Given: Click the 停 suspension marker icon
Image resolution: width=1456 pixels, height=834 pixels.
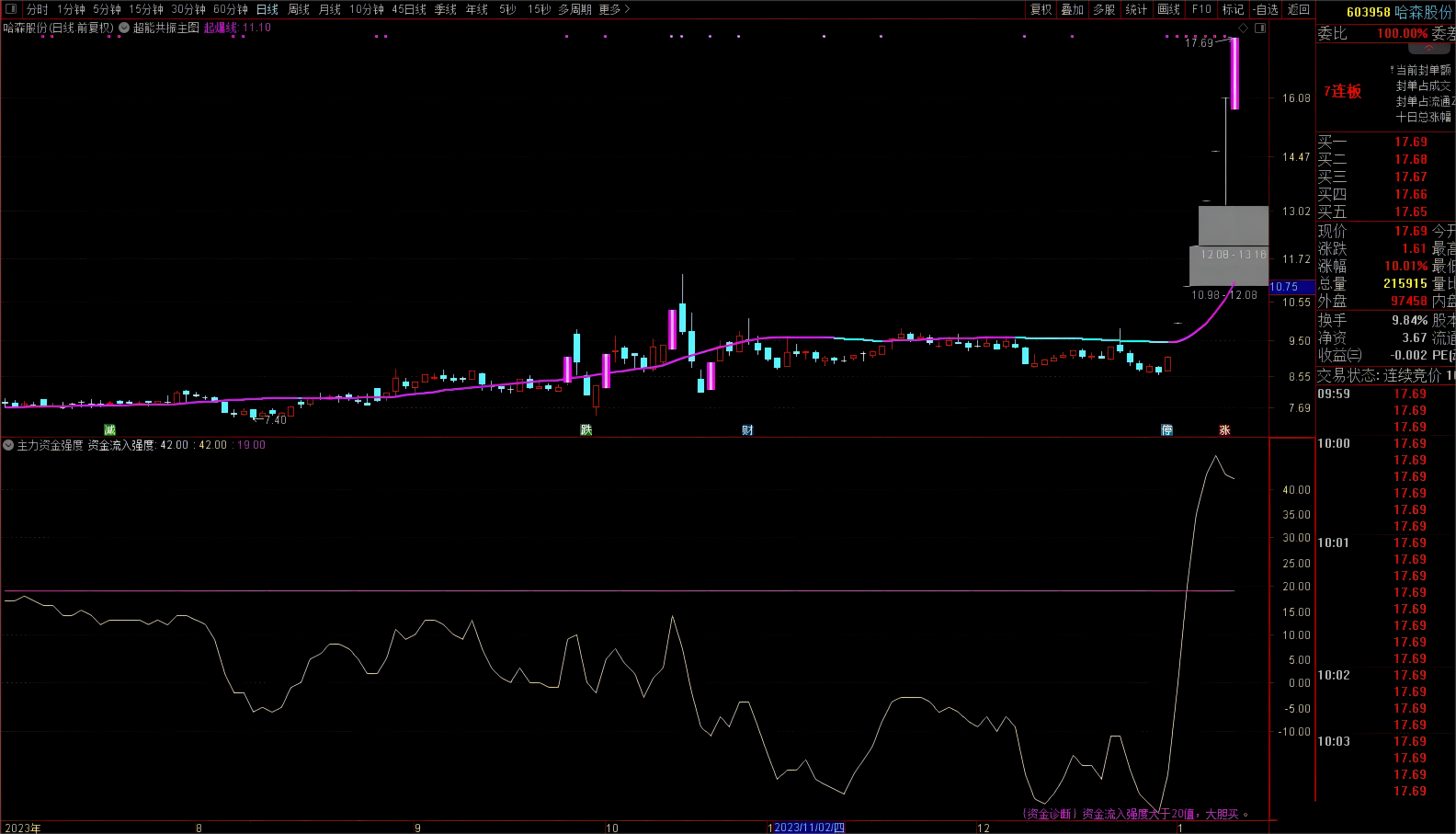Looking at the screenshot, I should [x=1166, y=429].
